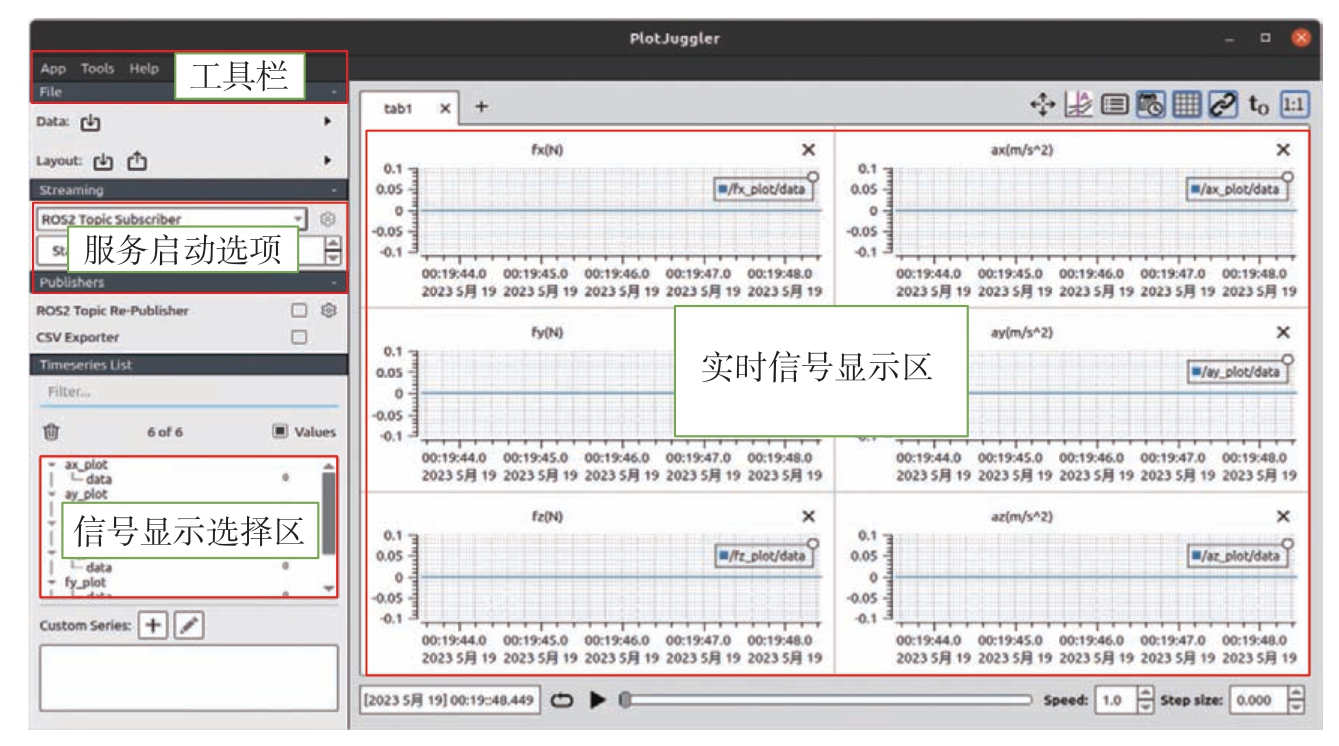Open the Help menu
Screen dimensions: 1339x746
144,69
